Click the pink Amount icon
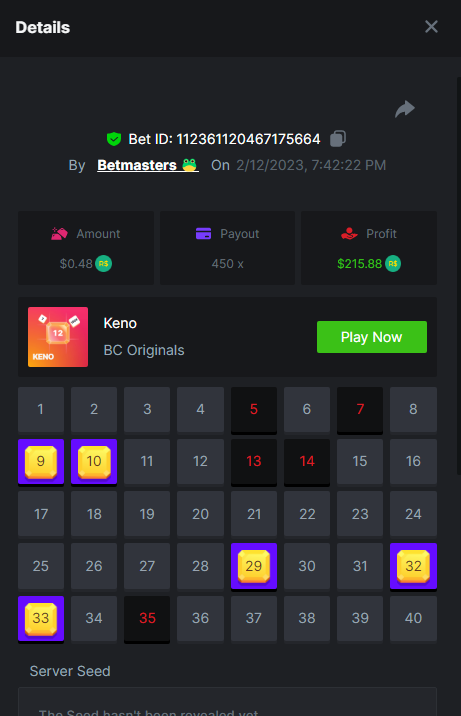Image resolution: width=461 pixels, height=716 pixels. click(x=59, y=233)
